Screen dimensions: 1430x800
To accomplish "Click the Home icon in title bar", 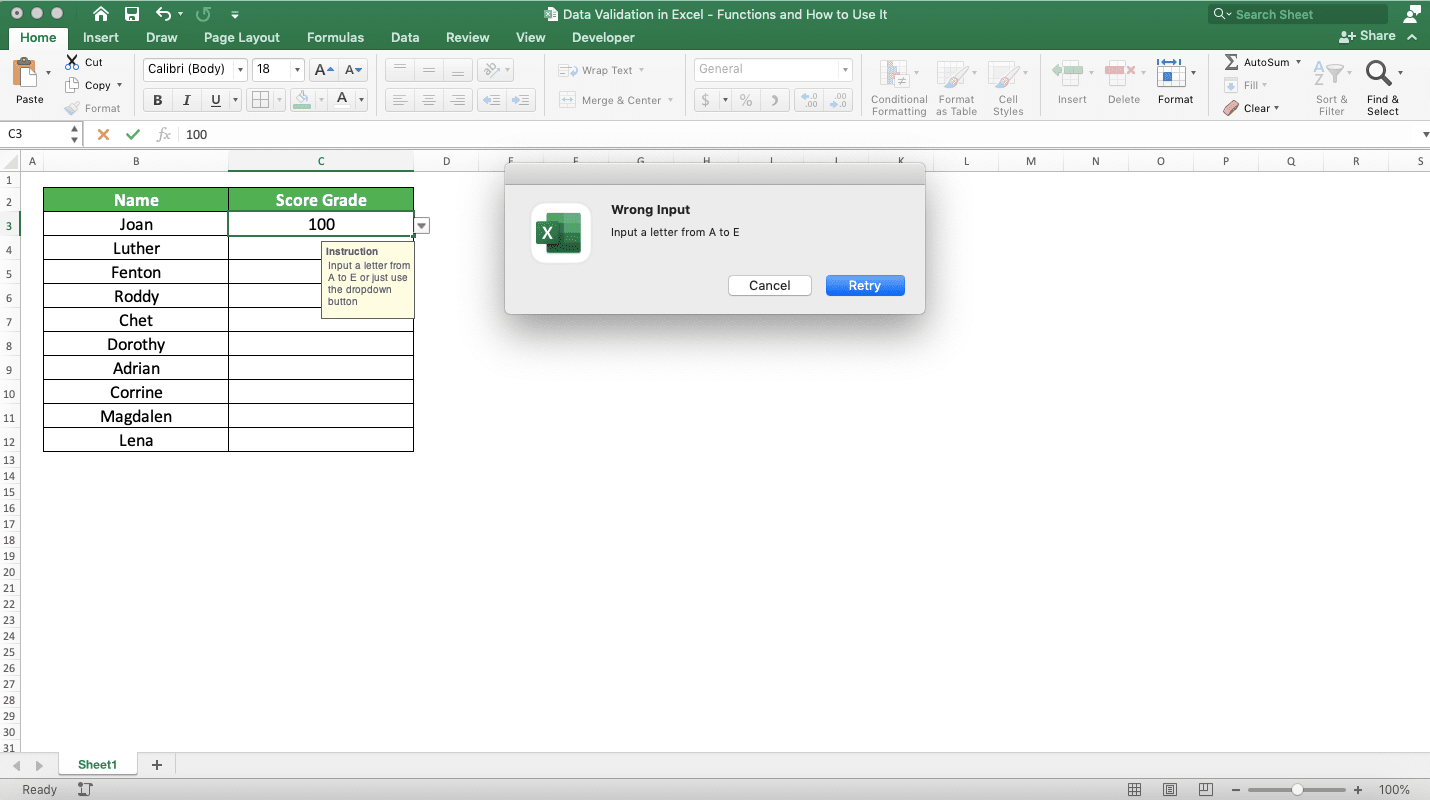I will pos(101,14).
